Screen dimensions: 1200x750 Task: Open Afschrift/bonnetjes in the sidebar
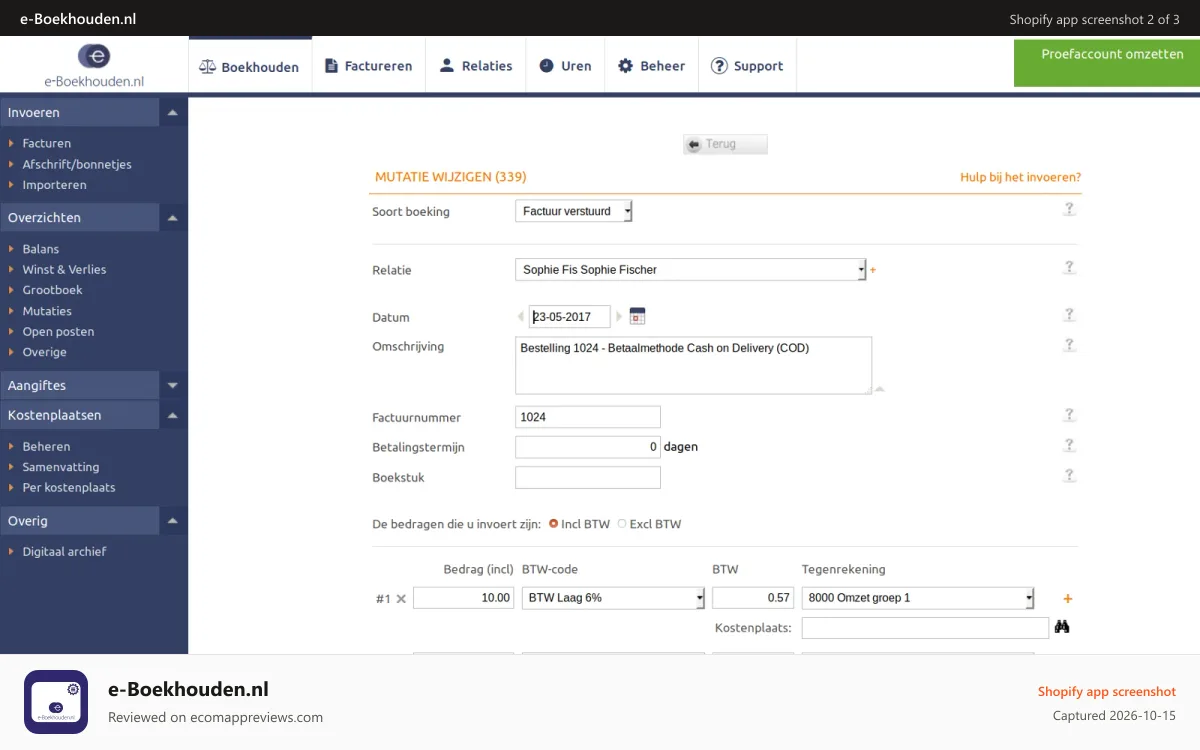(77, 164)
